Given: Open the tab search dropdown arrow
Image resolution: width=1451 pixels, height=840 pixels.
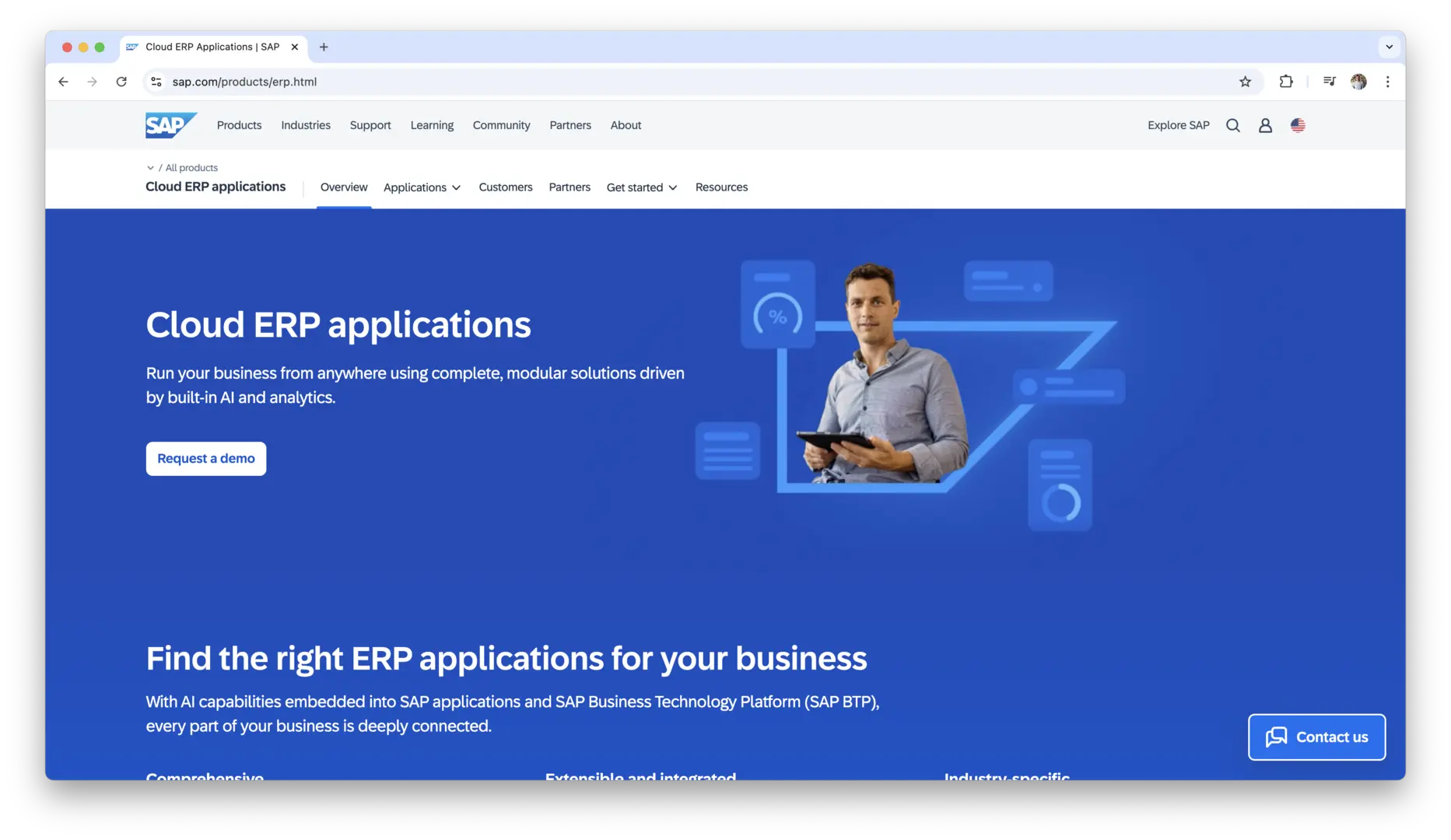Looking at the screenshot, I should (1389, 47).
